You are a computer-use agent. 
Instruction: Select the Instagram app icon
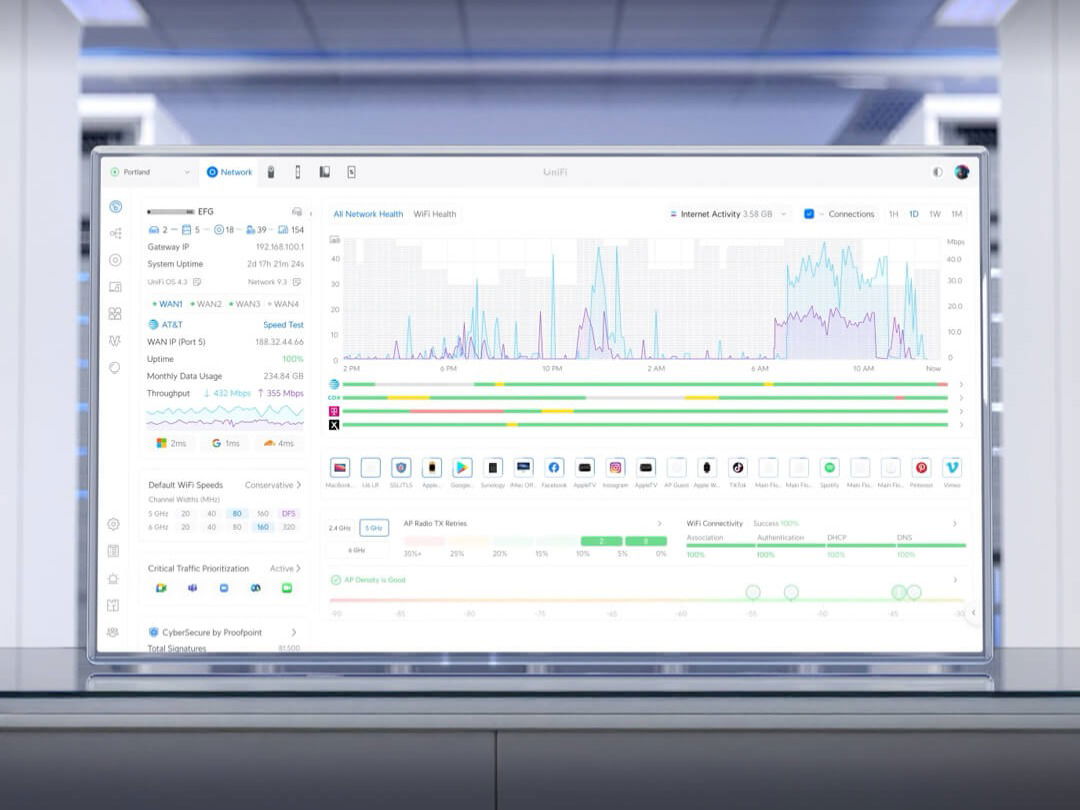pyautogui.click(x=615, y=467)
